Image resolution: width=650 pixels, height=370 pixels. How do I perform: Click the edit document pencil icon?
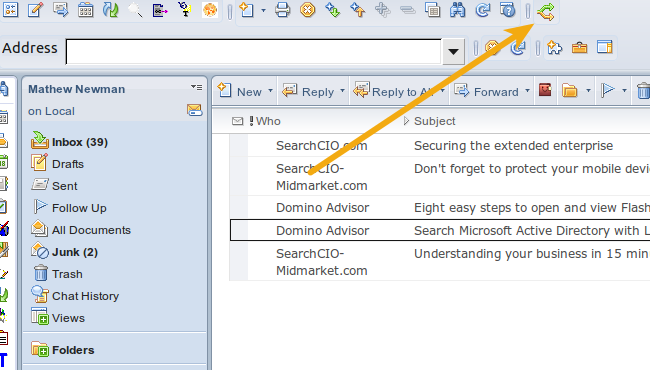36,9
